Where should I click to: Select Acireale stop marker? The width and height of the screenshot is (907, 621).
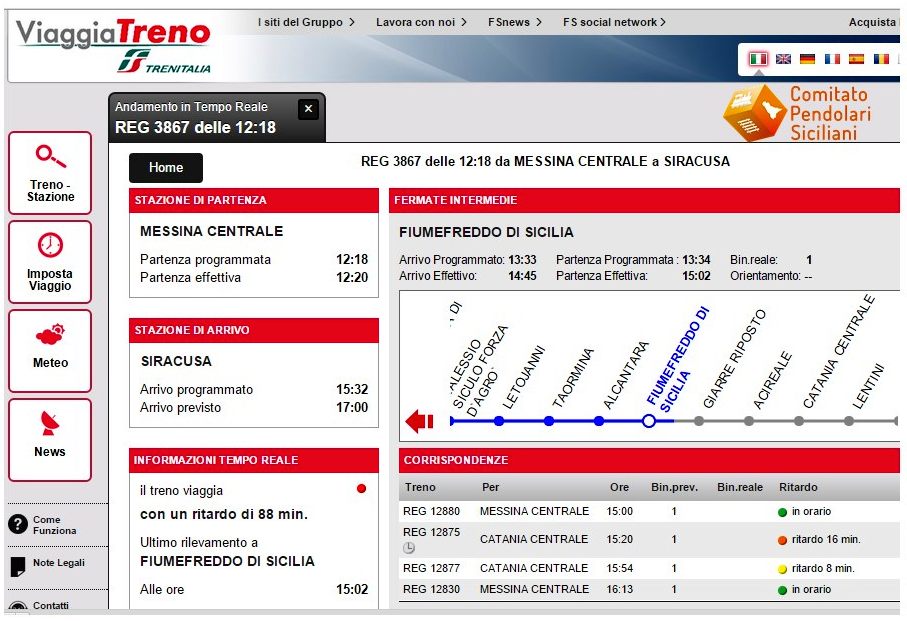[749, 421]
